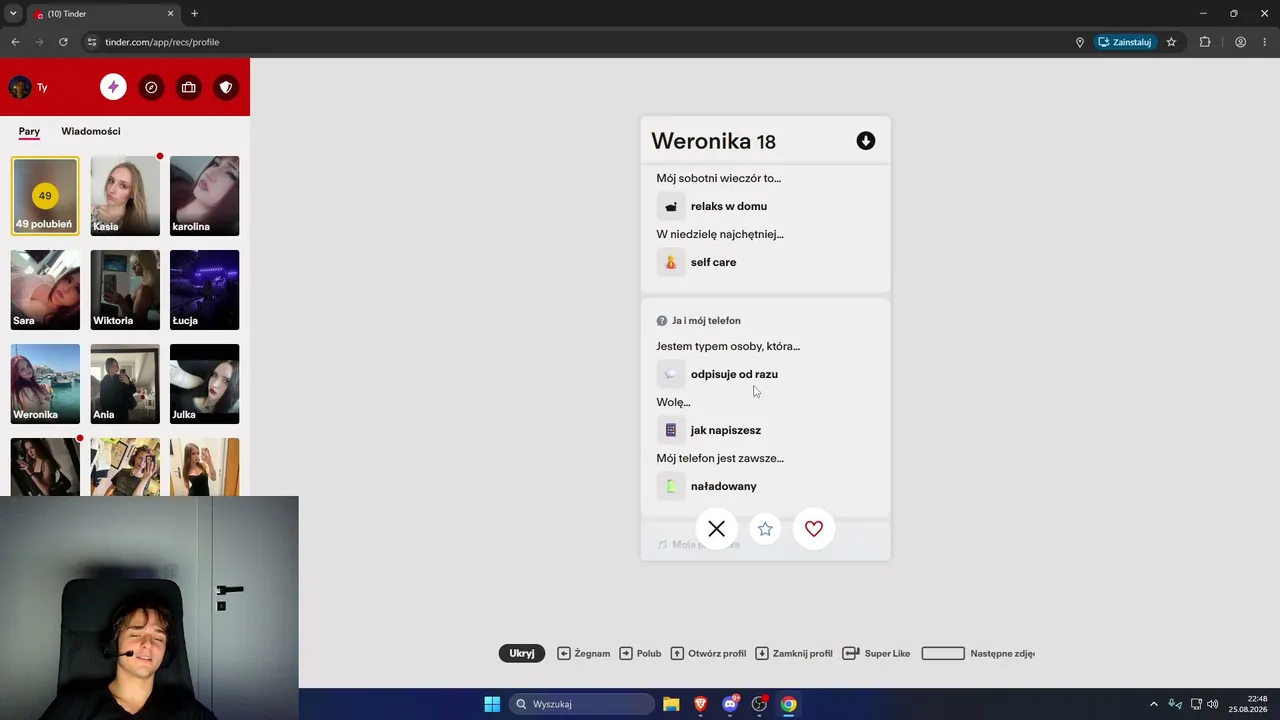The height and width of the screenshot is (720, 1280).
Task: Click the 'self care' answer
Action: (x=713, y=262)
